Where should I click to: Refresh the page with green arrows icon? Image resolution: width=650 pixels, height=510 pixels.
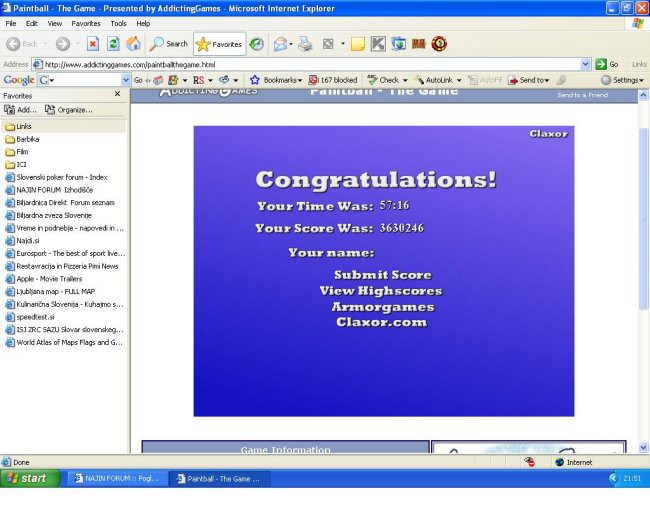tap(113, 44)
